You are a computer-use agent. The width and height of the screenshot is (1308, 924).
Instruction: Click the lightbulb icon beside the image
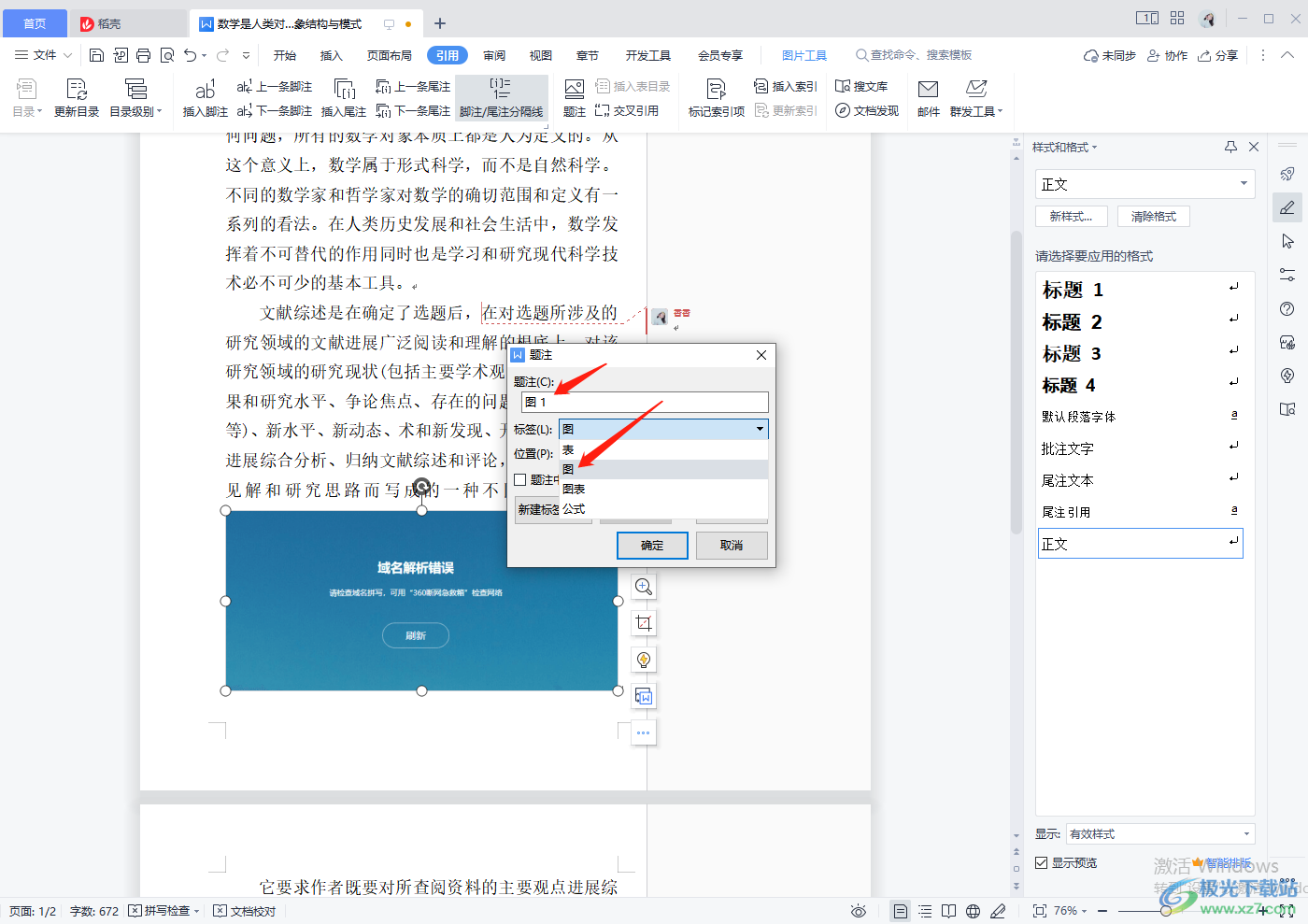644,660
